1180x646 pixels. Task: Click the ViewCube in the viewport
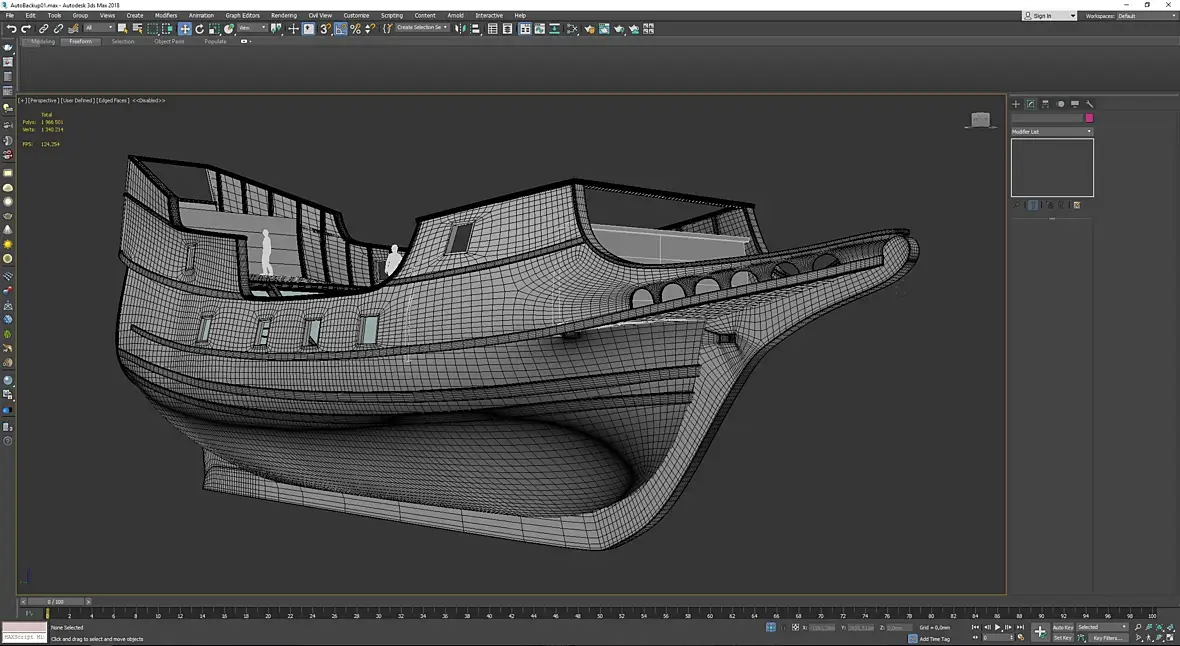coord(980,120)
